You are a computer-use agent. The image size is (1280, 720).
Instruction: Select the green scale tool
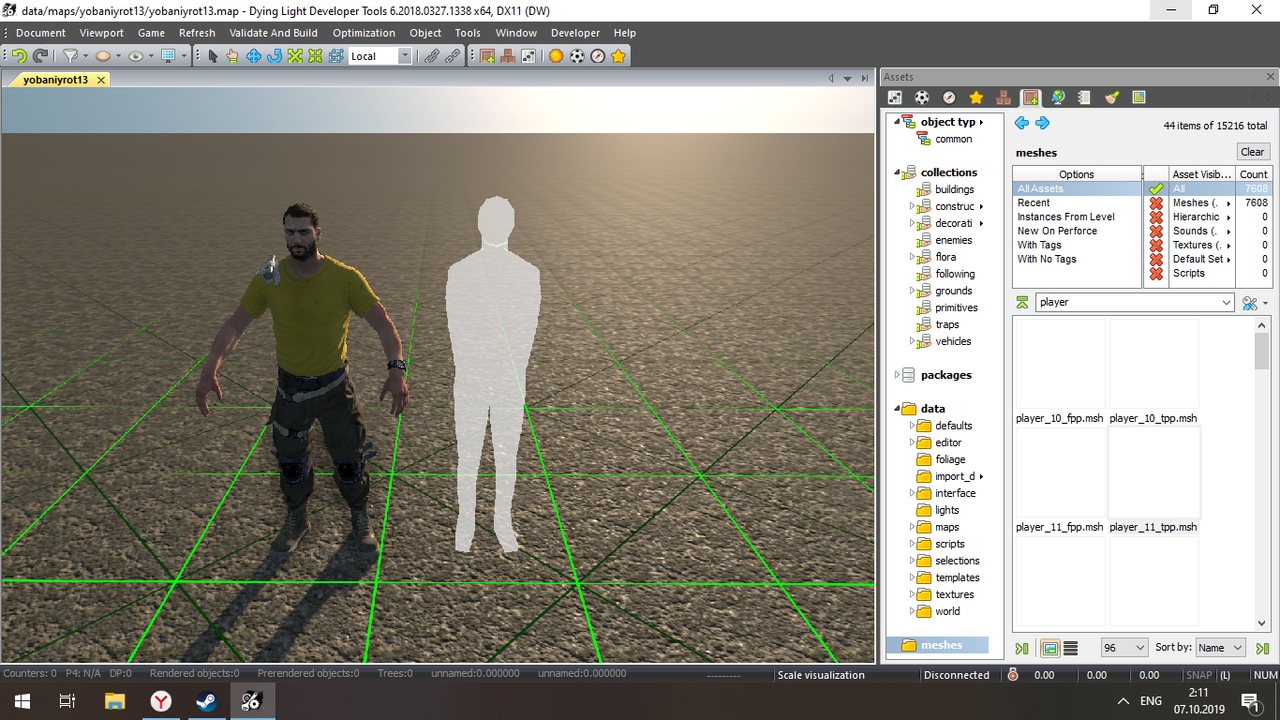[295, 56]
